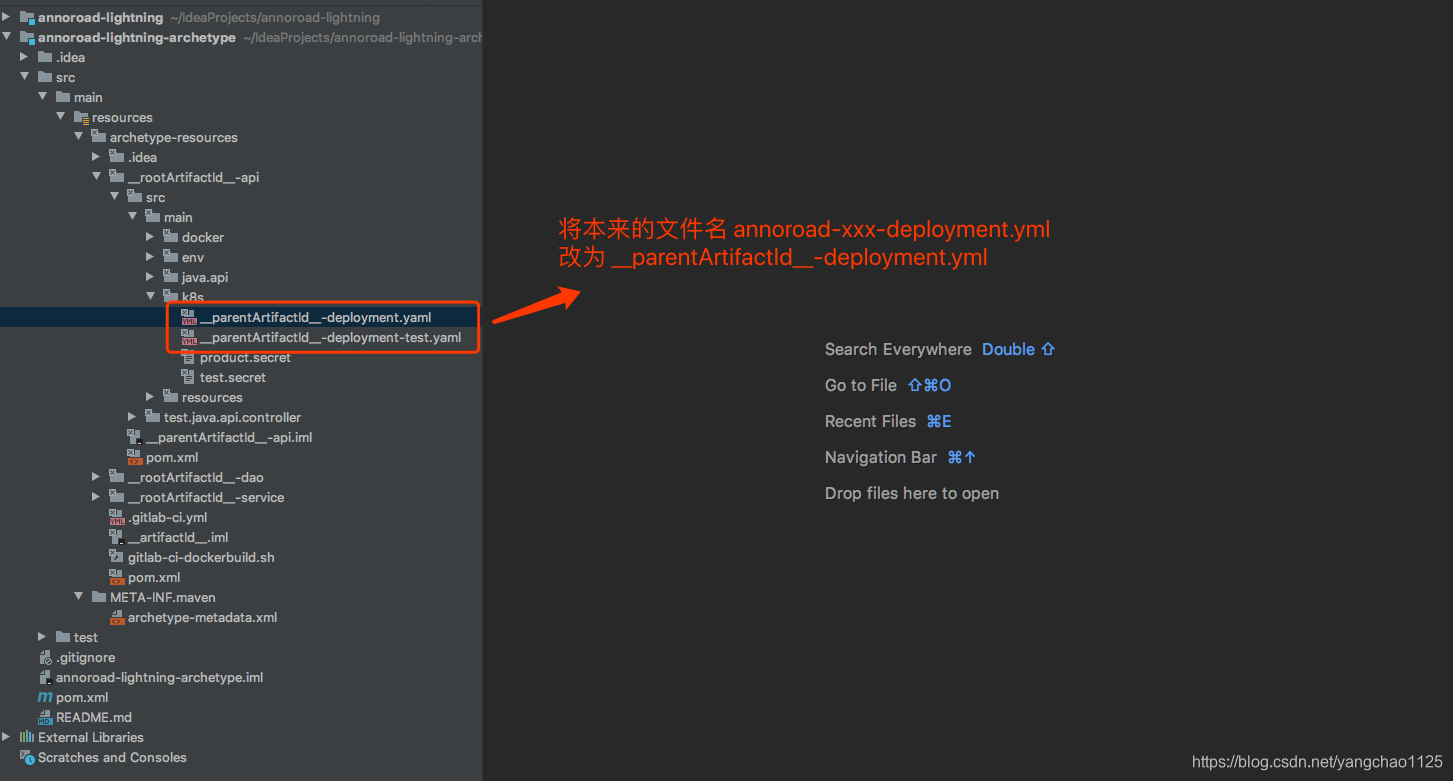Viewport: 1453px width, 781px height.
Task: Click the docker folder icon
Action: [x=171, y=237]
